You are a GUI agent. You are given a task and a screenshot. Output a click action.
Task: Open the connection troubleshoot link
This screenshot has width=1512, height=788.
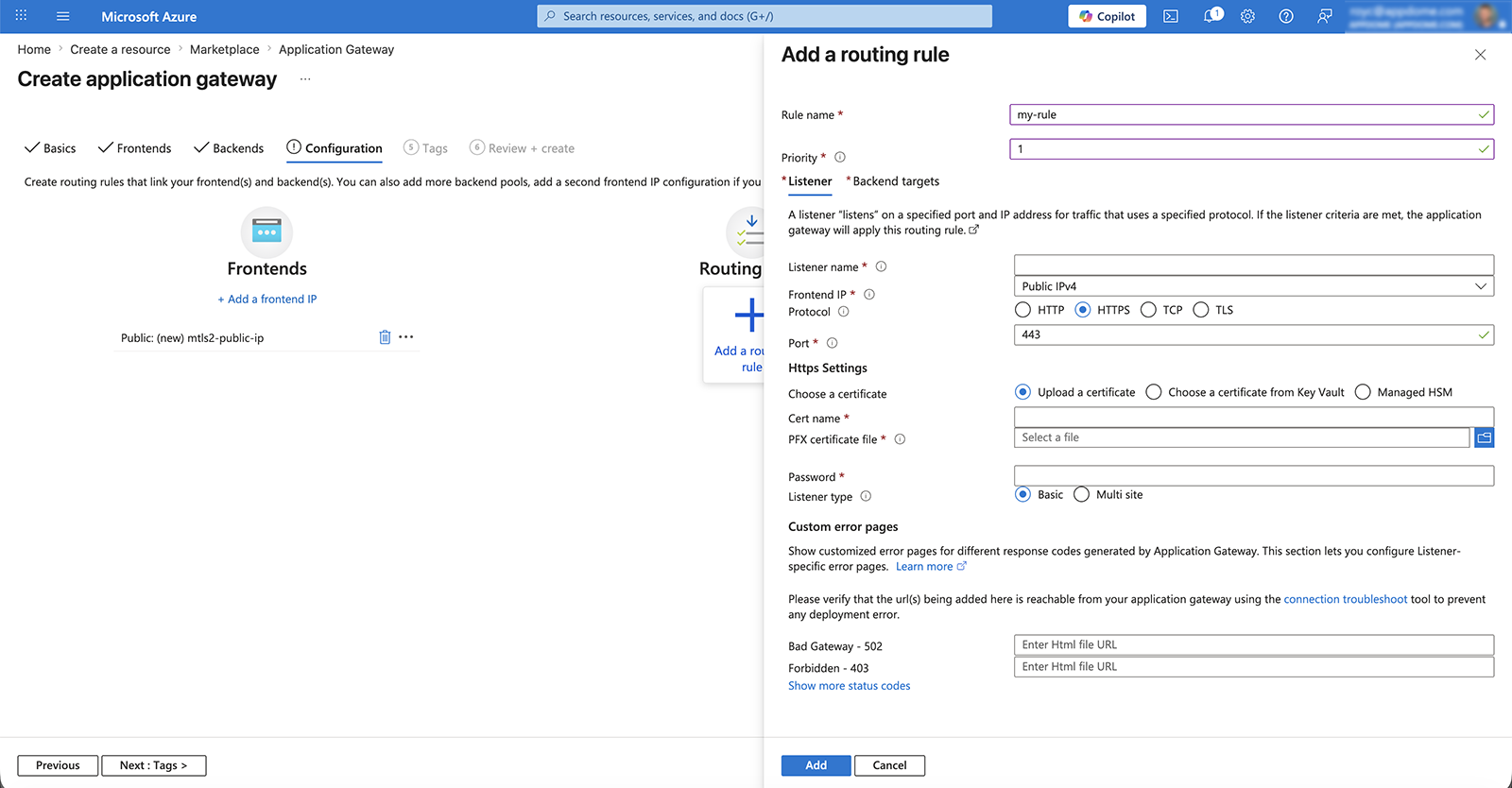(1345, 599)
